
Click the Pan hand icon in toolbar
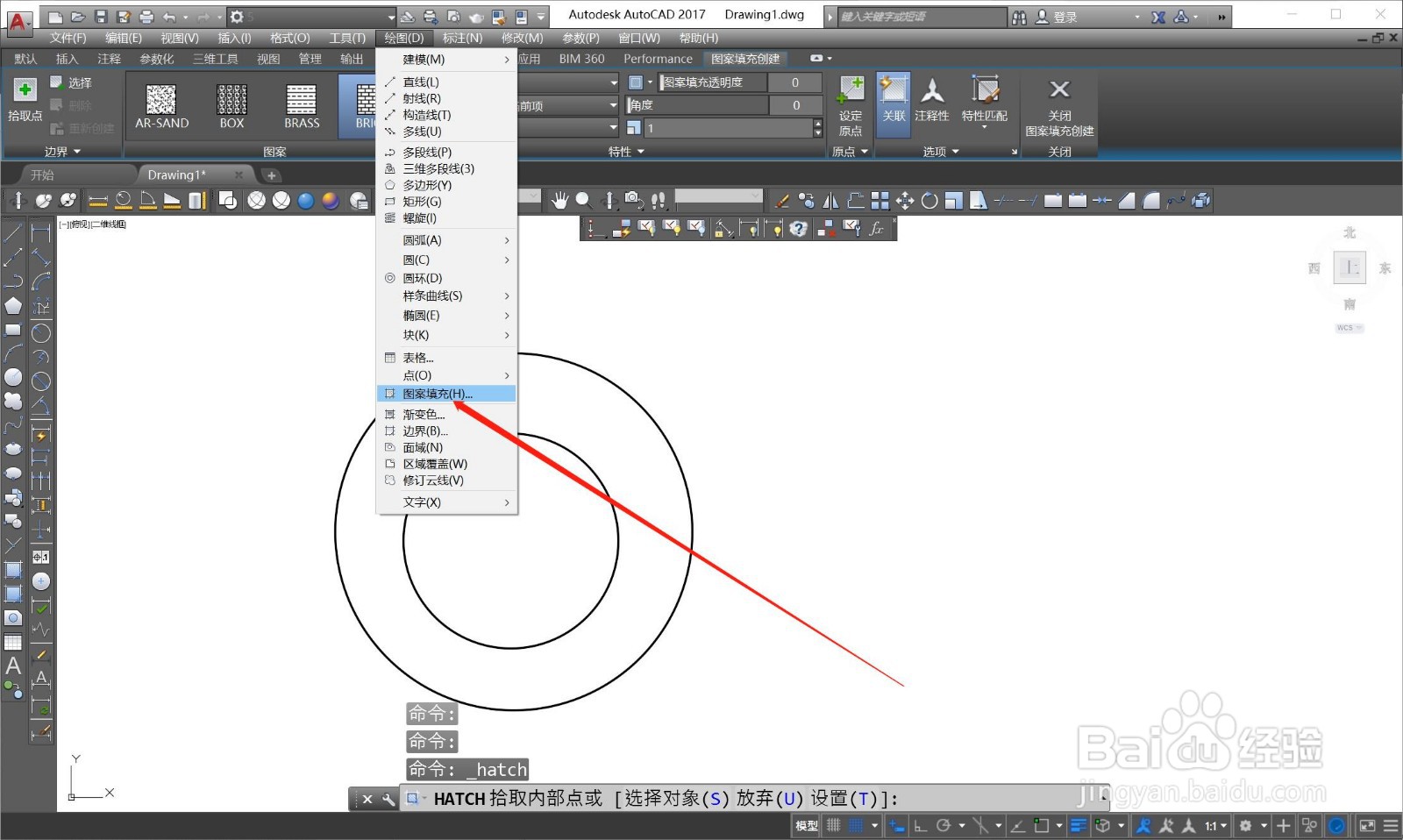tap(559, 201)
